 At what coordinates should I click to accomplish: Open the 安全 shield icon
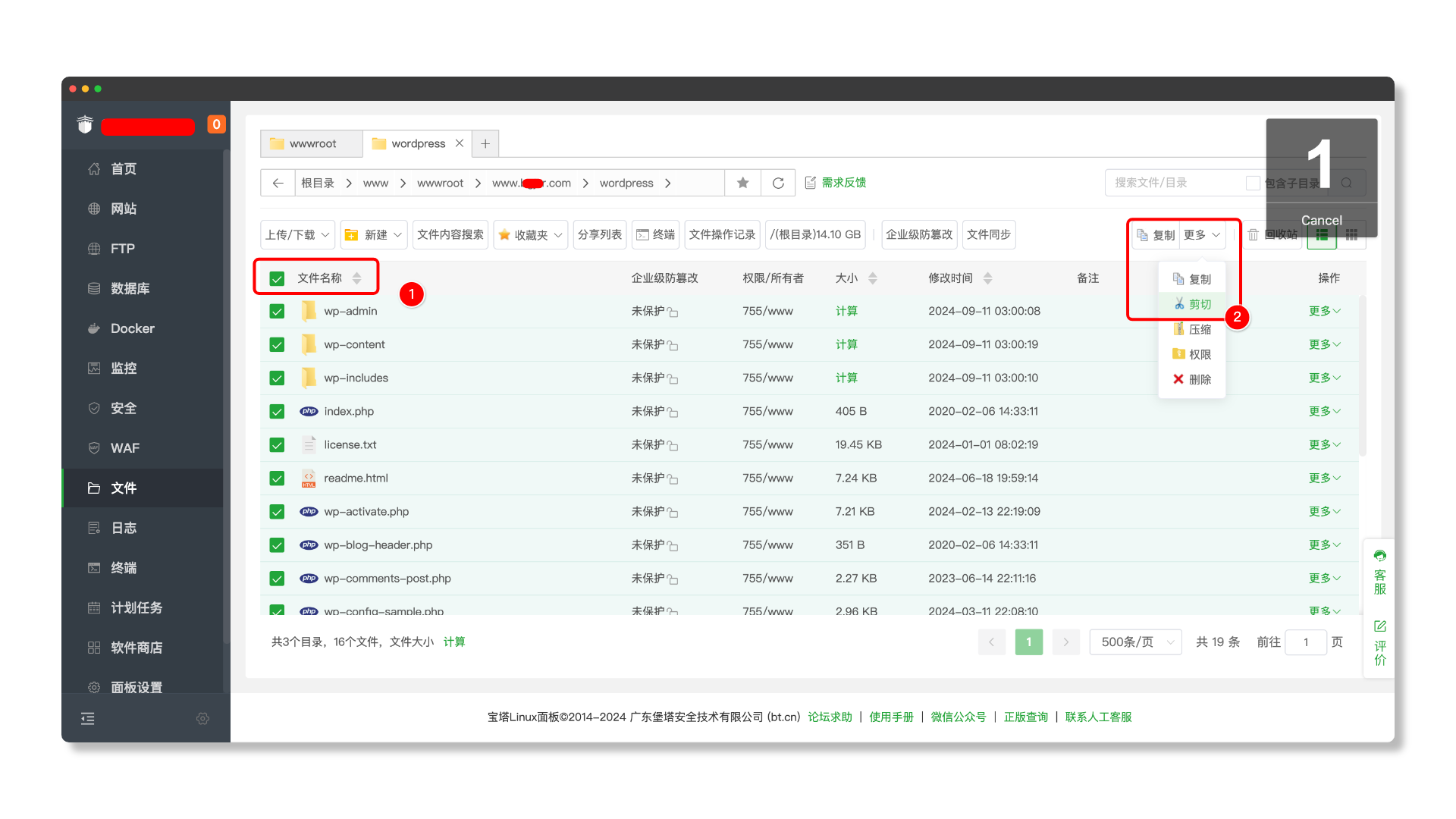(94, 408)
